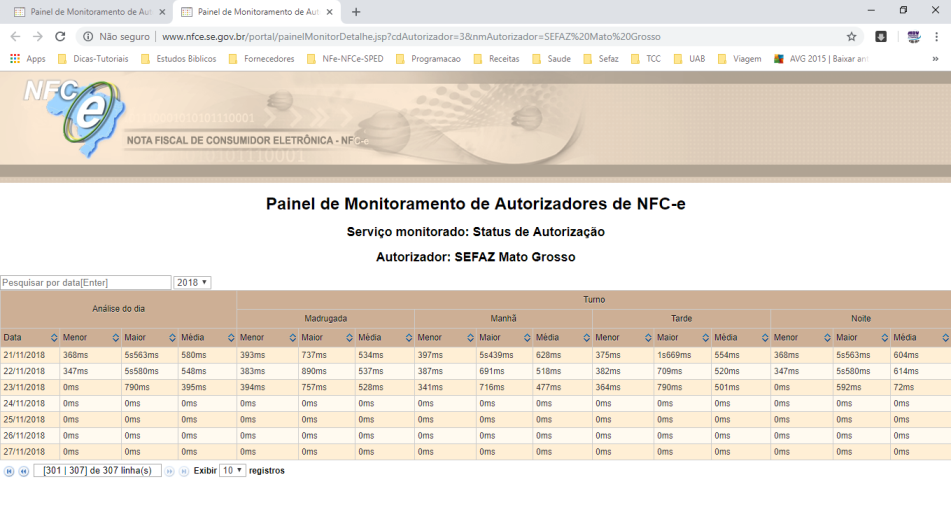Open the Chrome three-dot menu
Viewport: 951px width, 510px height.
click(x=936, y=36)
